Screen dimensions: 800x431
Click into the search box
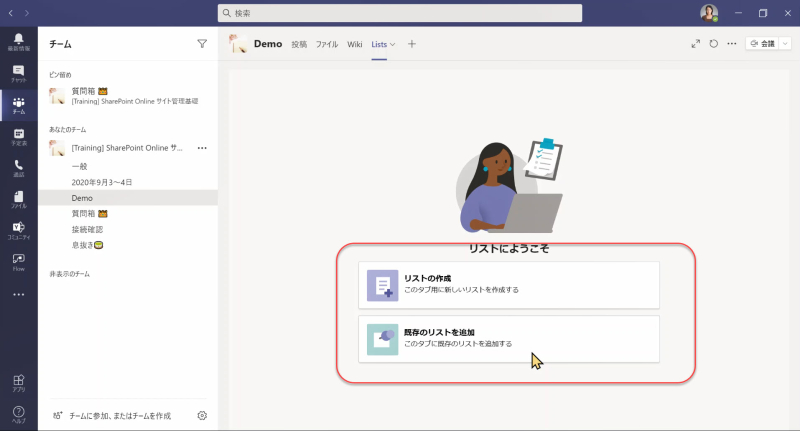[x=399, y=13]
